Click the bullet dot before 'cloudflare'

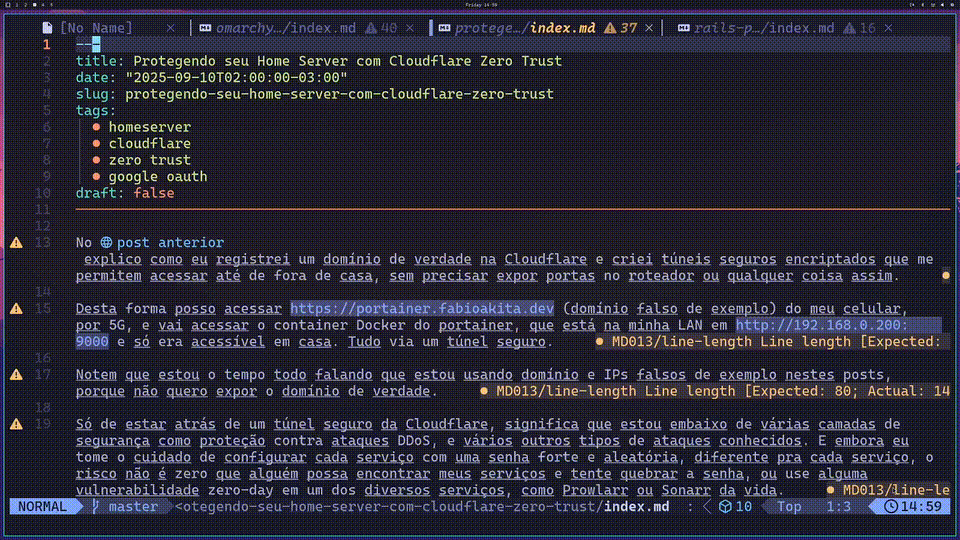coord(96,143)
